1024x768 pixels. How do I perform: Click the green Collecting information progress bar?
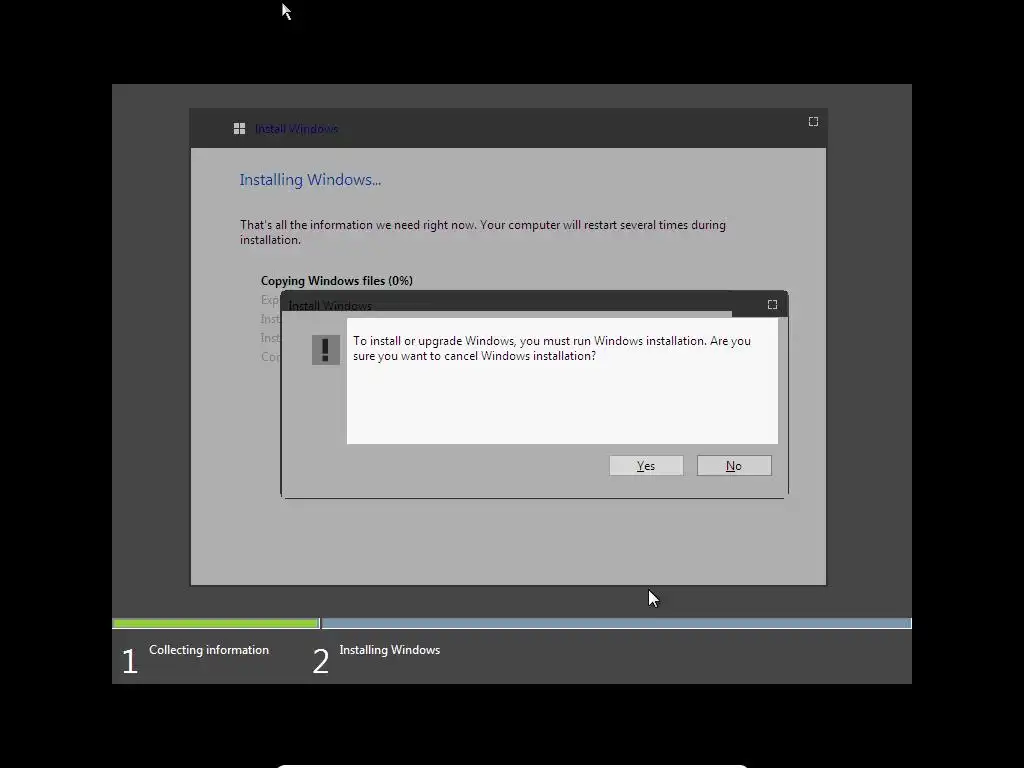tap(216, 624)
